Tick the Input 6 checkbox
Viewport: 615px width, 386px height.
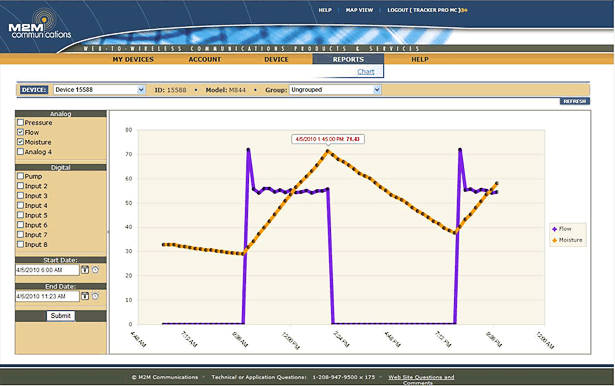pos(20,225)
